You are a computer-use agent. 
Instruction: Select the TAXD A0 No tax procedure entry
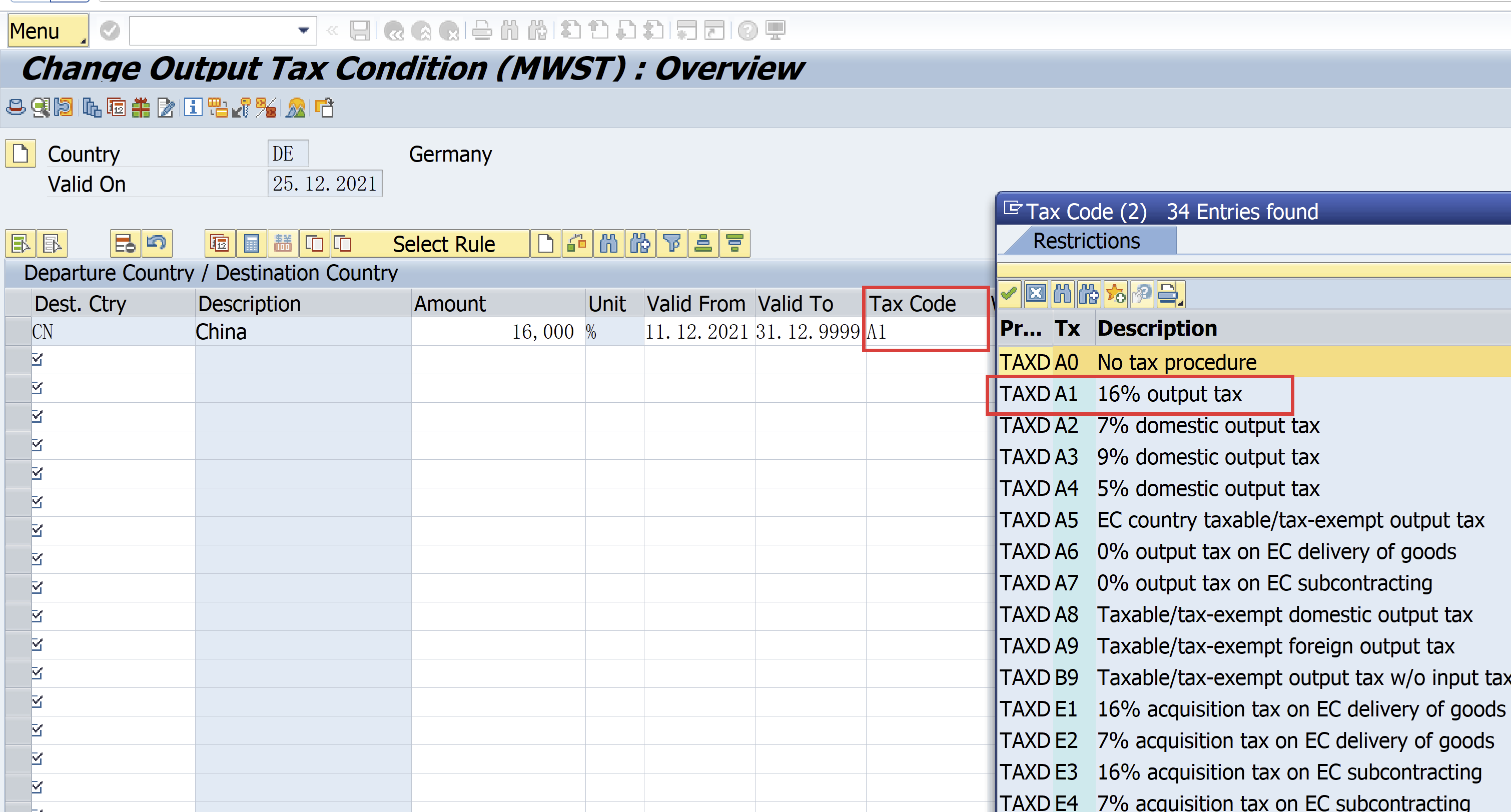1254,362
